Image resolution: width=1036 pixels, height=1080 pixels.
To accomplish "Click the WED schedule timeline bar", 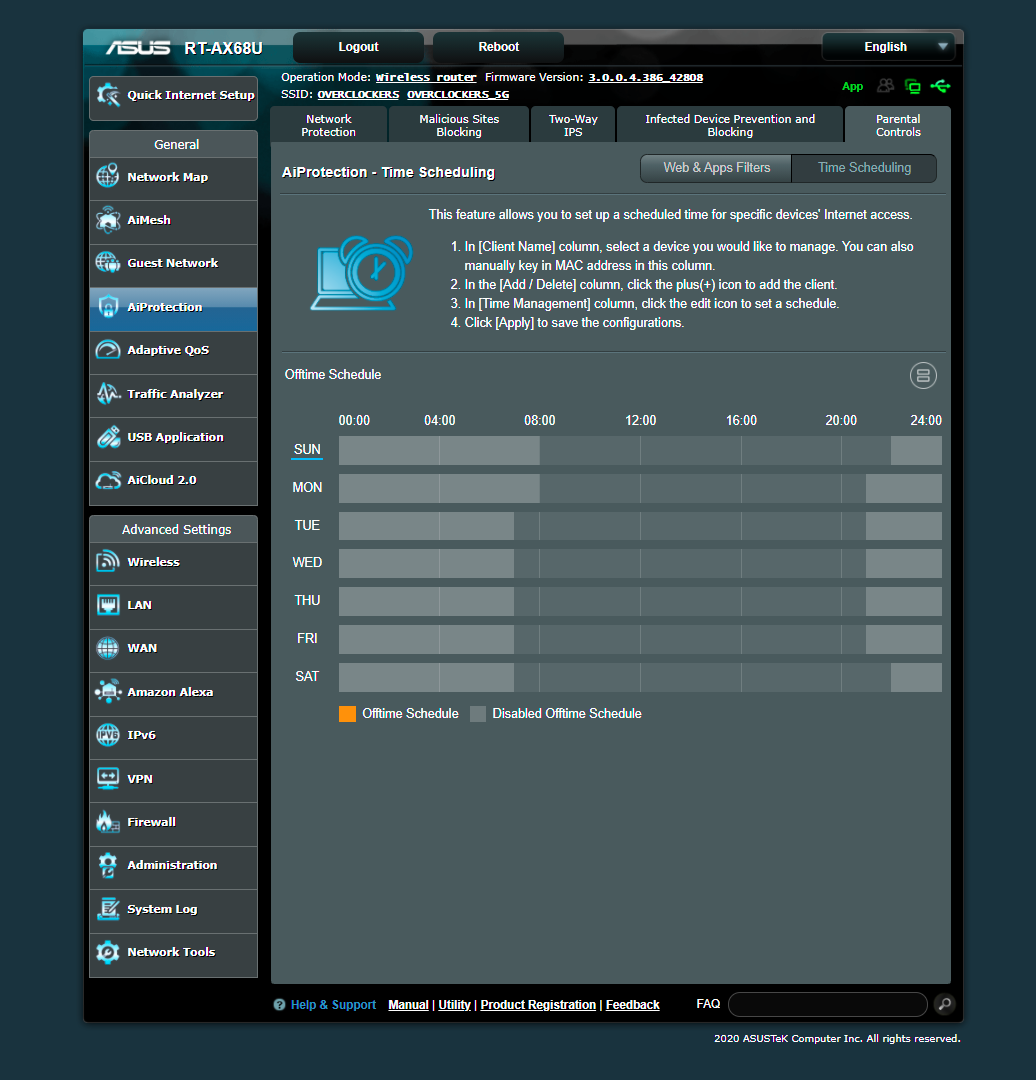I will 640,563.
